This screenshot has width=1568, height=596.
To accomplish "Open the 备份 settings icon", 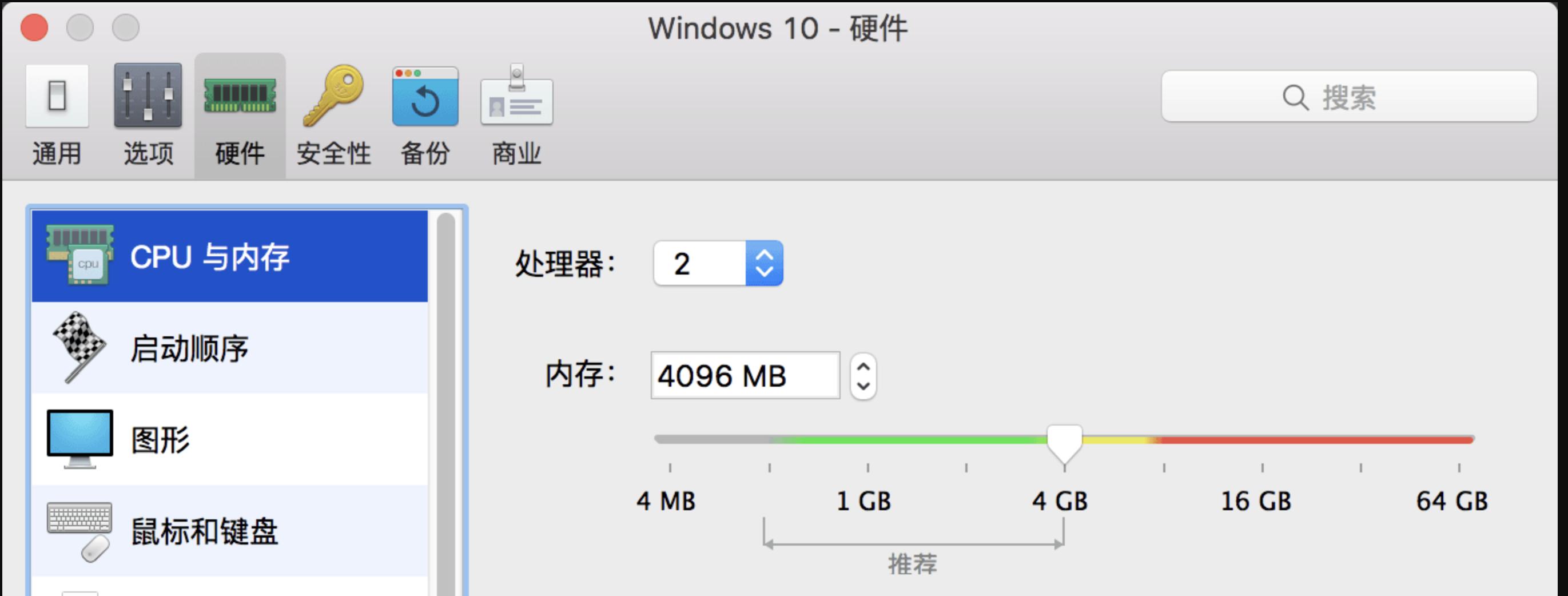I will [425, 97].
